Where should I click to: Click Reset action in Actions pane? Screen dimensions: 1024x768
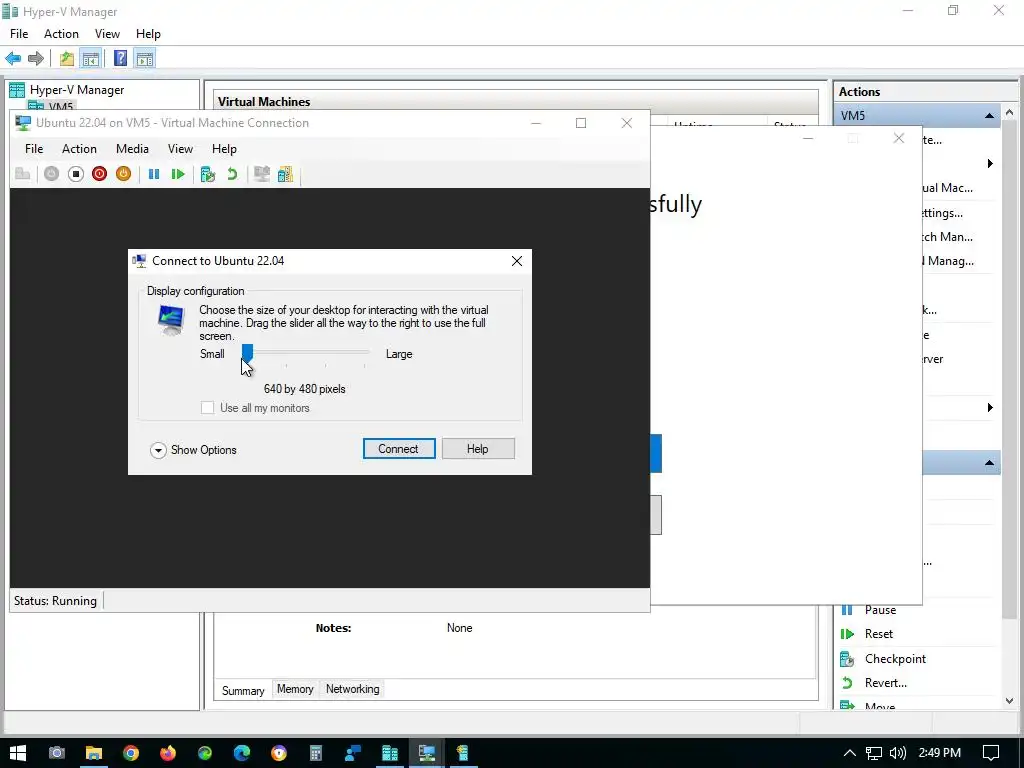pos(878,634)
